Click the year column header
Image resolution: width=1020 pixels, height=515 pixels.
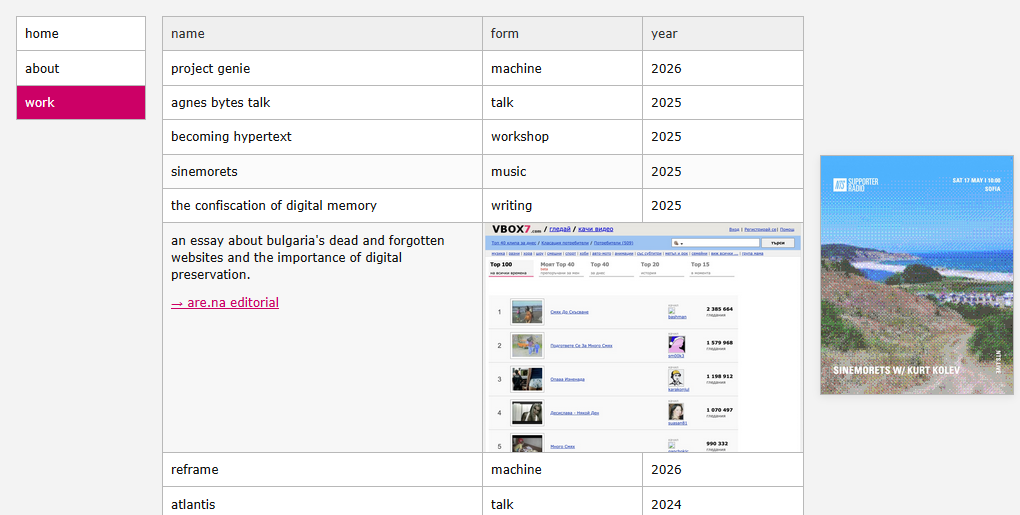click(x=664, y=34)
